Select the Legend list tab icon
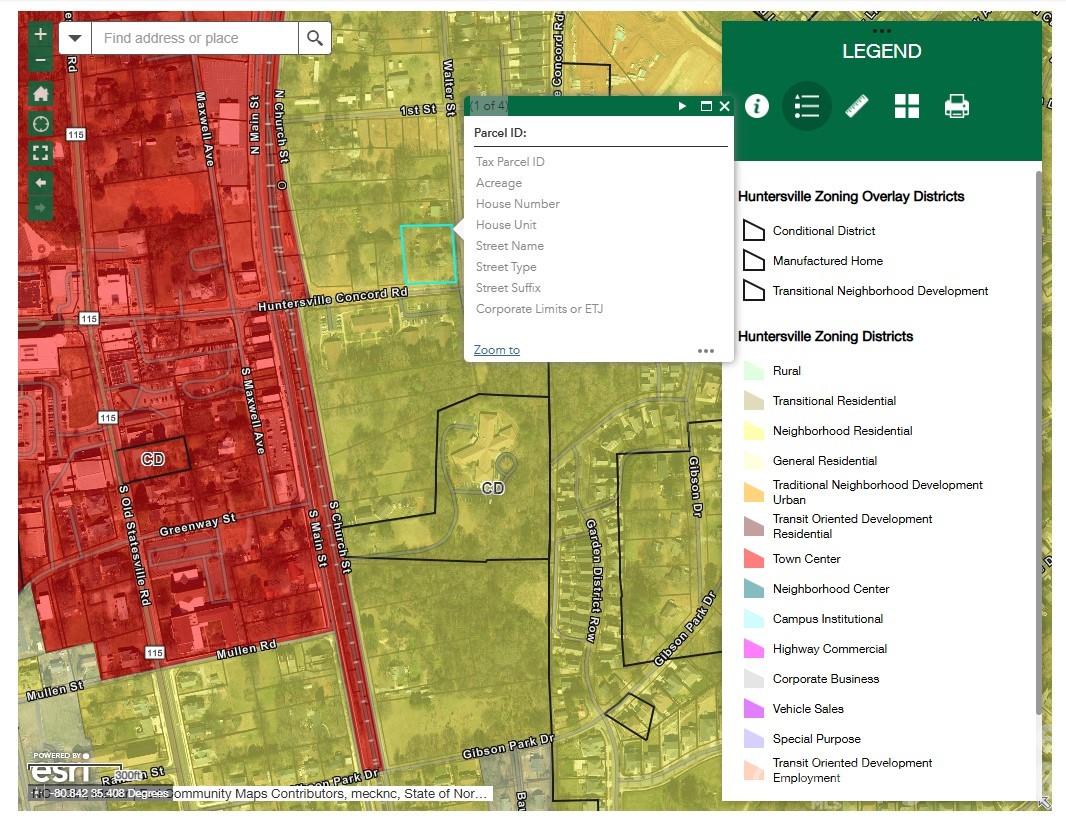The height and width of the screenshot is (818, 1066). (x=807, y=106)
